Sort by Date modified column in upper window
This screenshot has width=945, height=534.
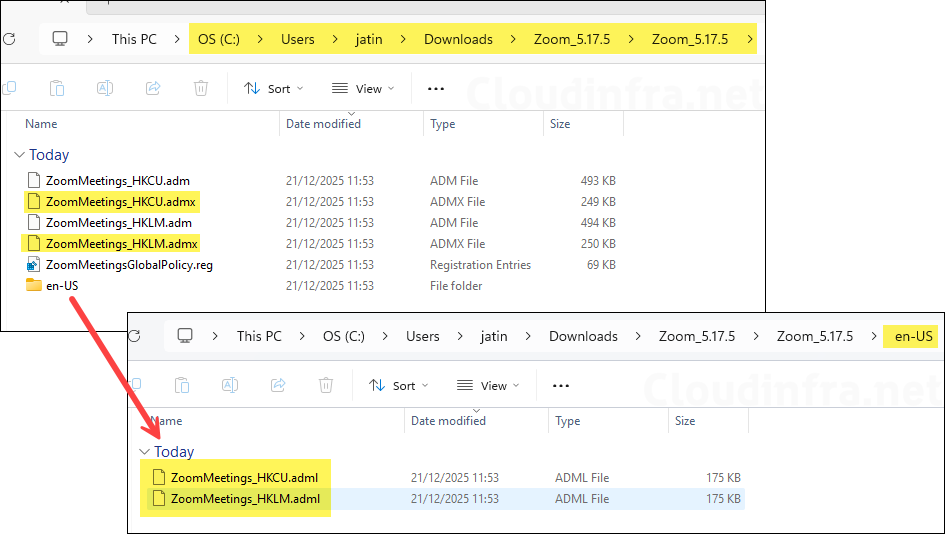coord(323,124)
